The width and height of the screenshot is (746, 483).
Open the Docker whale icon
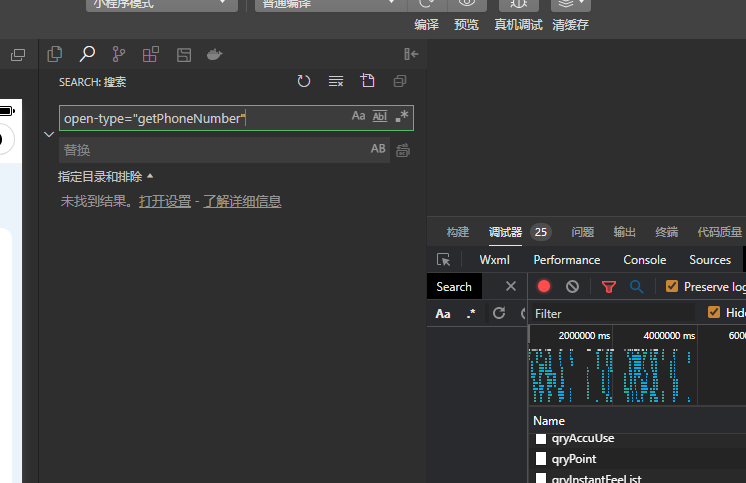click(x=215, y=54)
